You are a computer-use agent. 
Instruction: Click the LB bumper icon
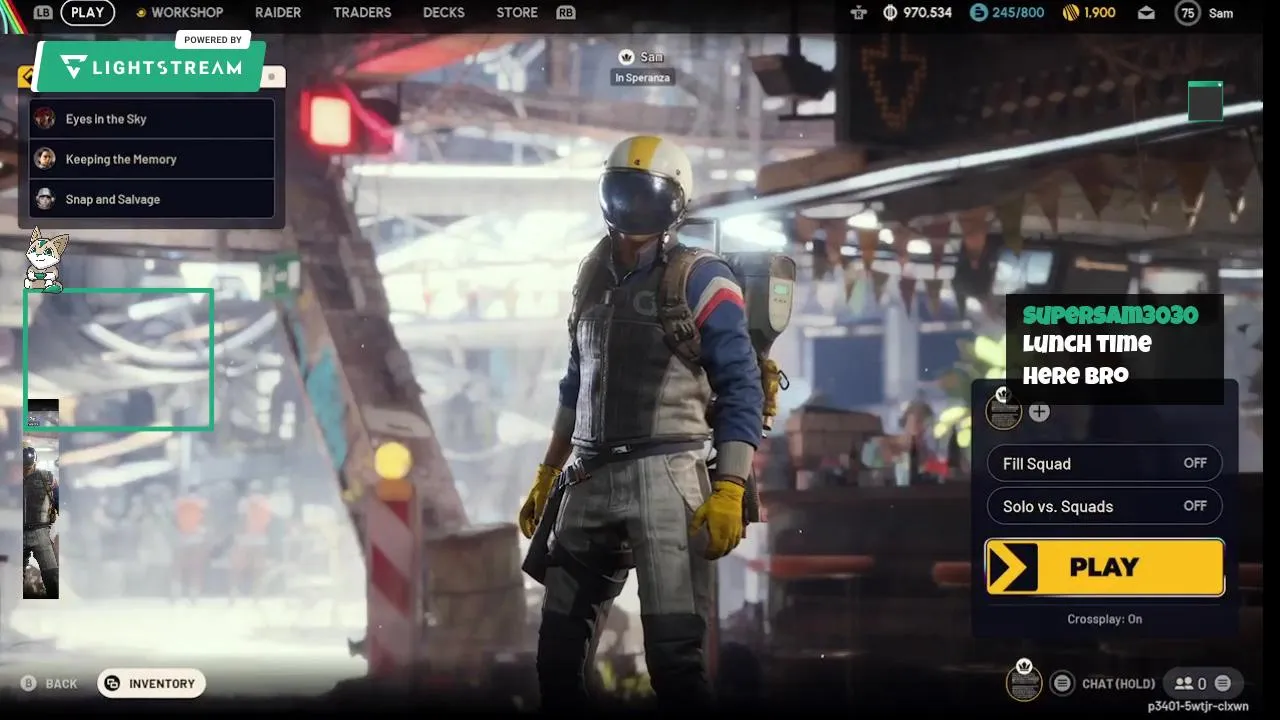pos(43,13)
